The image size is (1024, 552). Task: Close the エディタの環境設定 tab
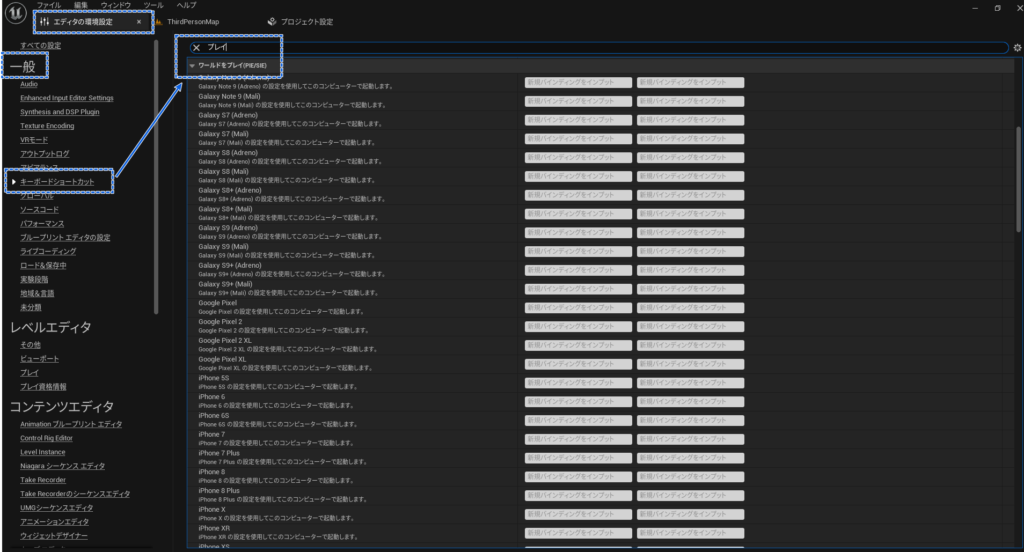point(138,22)
